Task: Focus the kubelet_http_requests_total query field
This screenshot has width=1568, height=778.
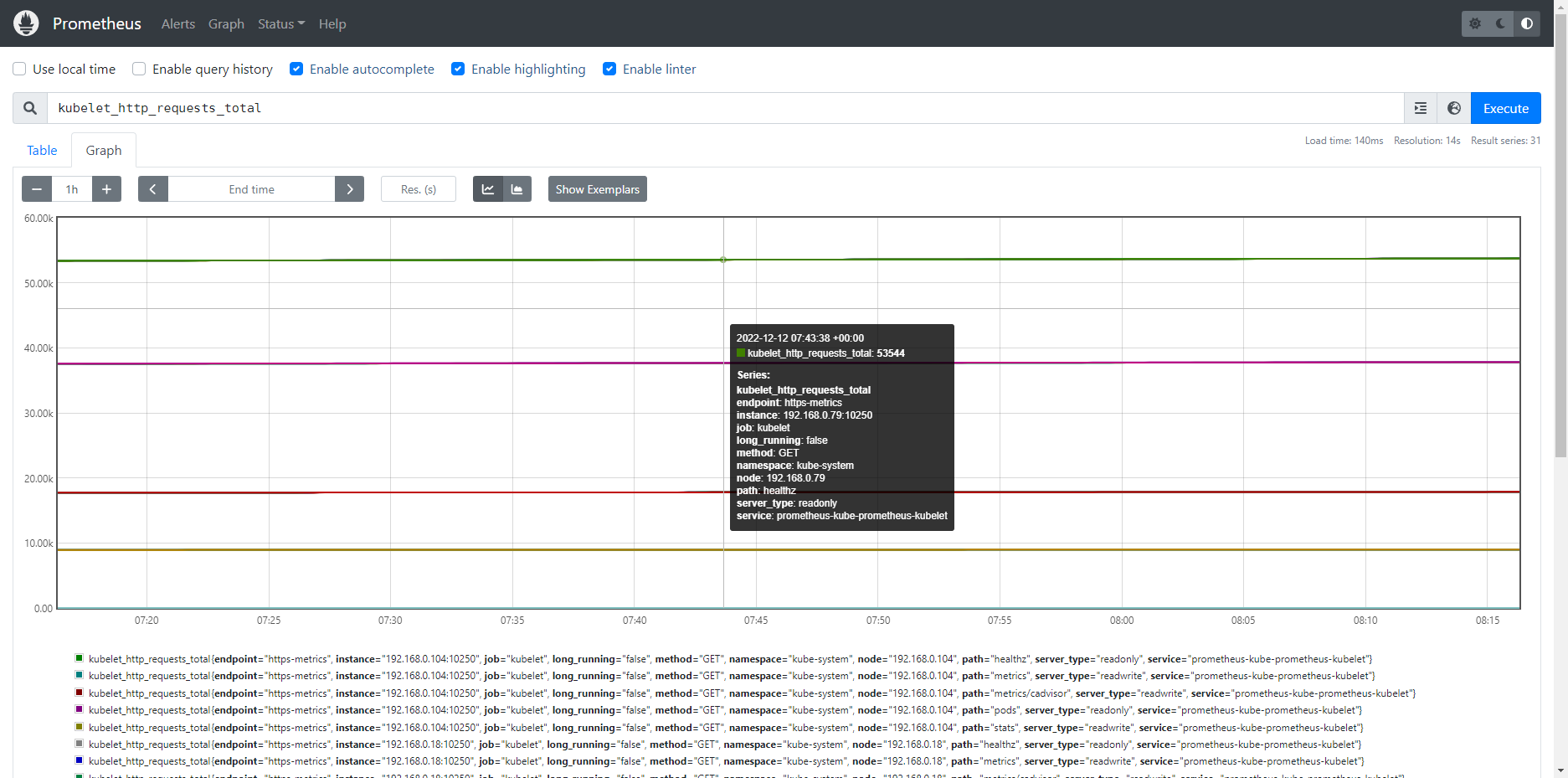Action: 725,108
